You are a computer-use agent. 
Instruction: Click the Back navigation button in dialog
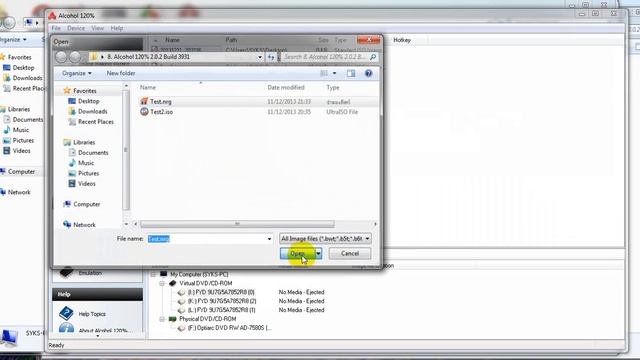click(x=61, y=57)
